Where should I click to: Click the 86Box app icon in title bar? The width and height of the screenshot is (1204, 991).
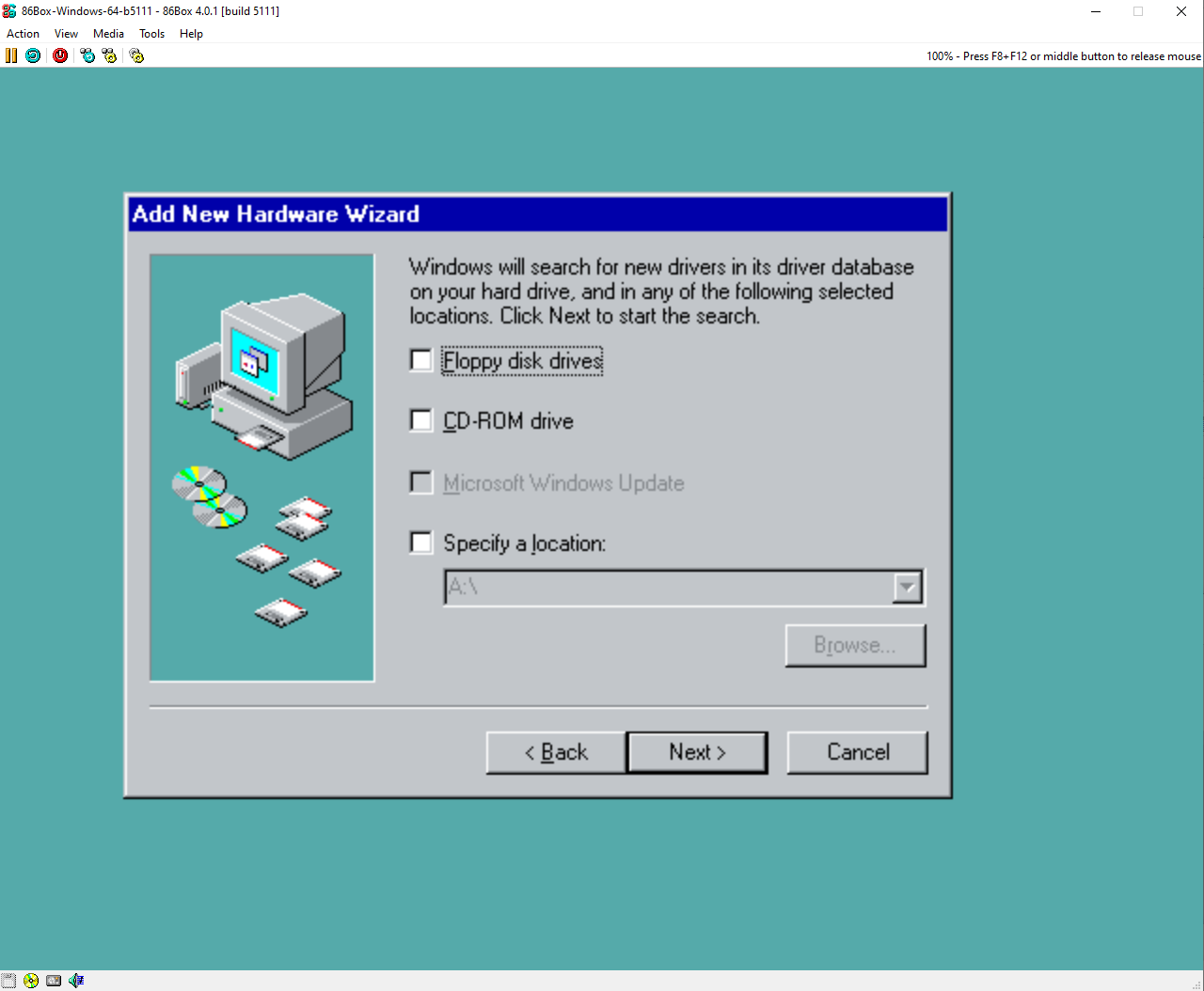pos(9,11)
